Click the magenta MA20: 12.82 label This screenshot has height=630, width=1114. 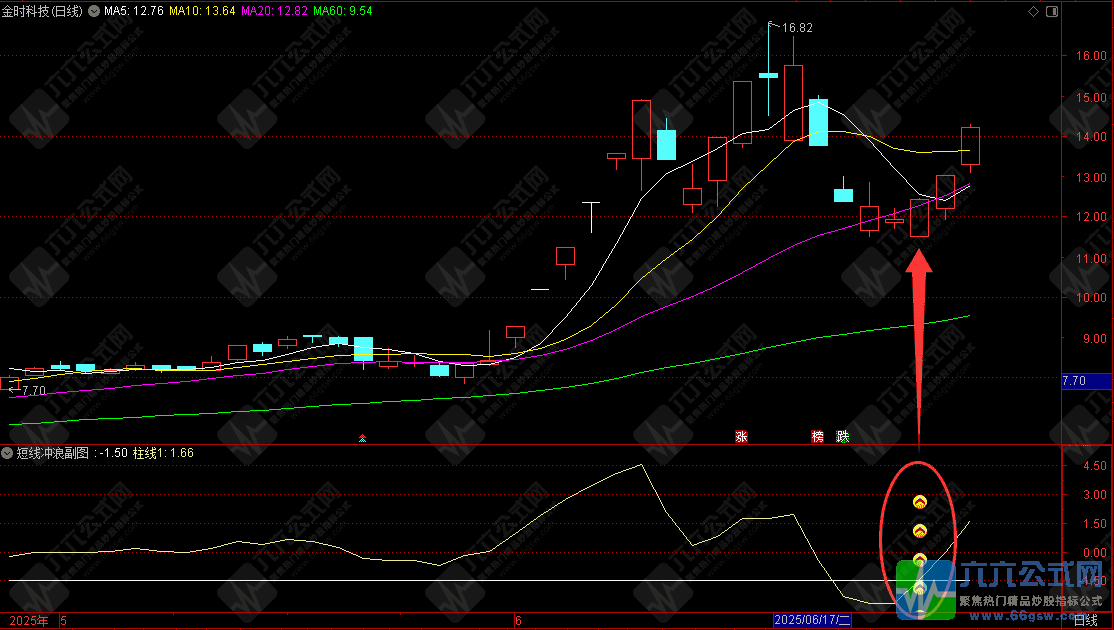[x=275, y=11]
